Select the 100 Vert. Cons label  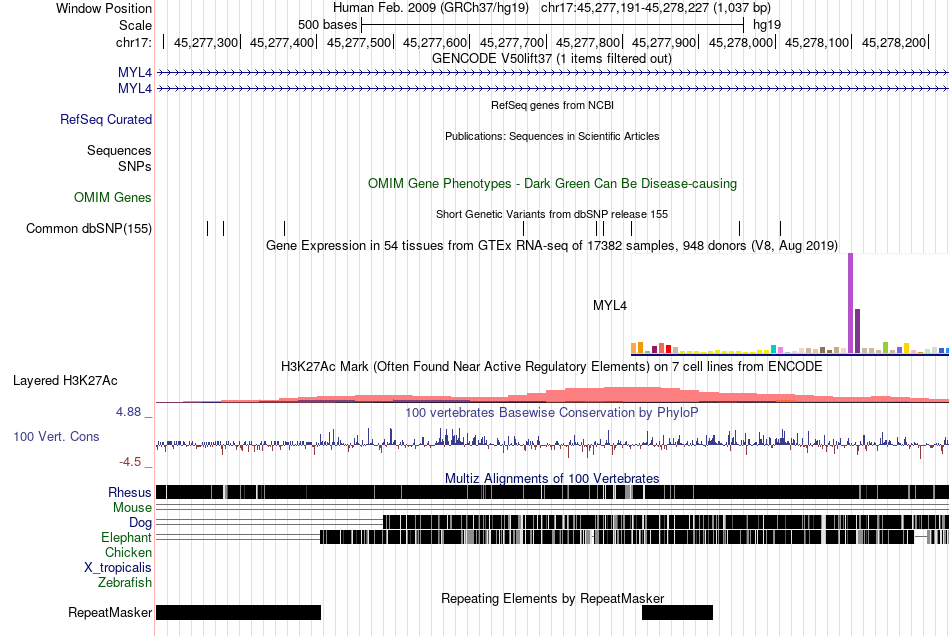56,436
